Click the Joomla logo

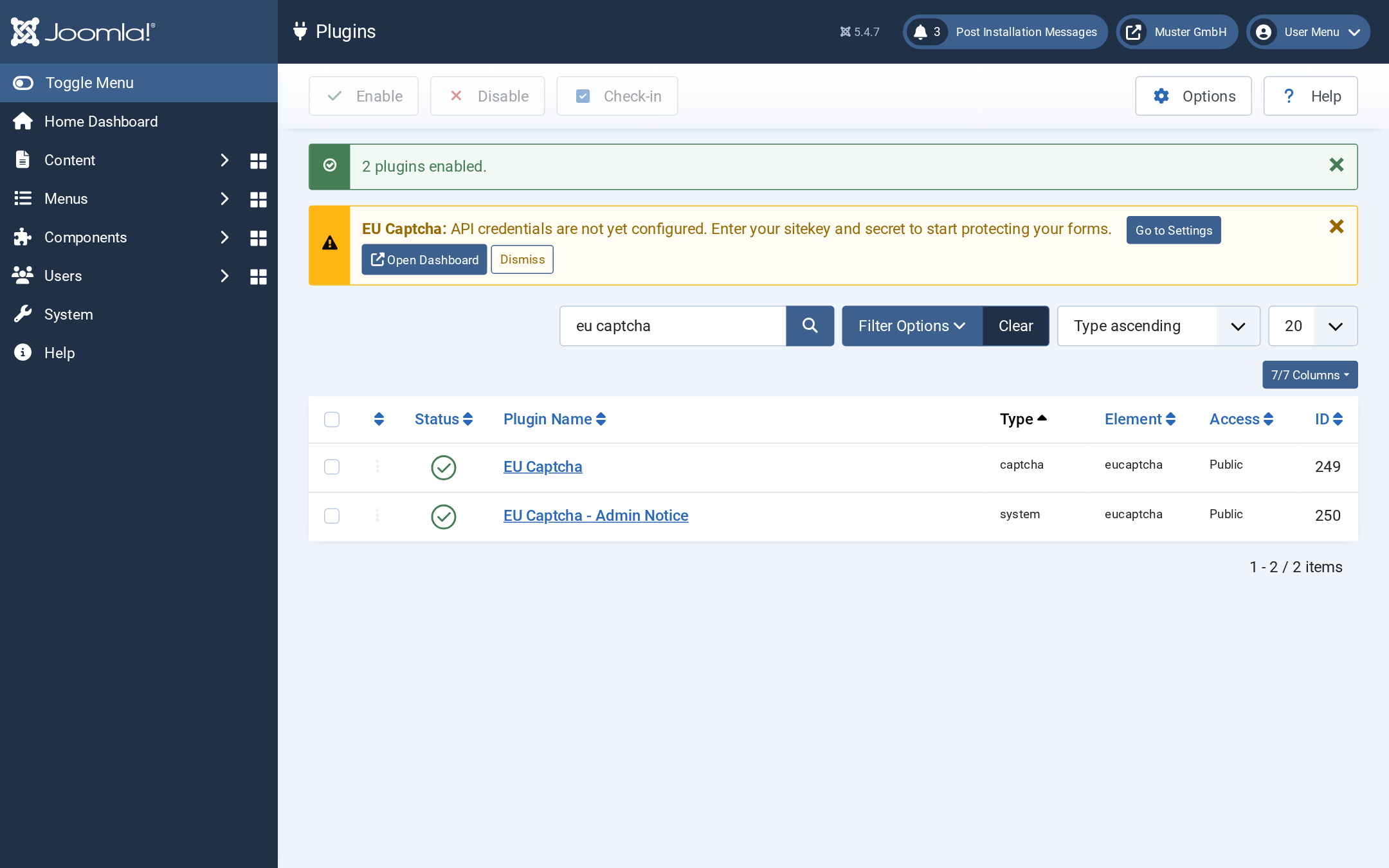[x=83, y=32]
